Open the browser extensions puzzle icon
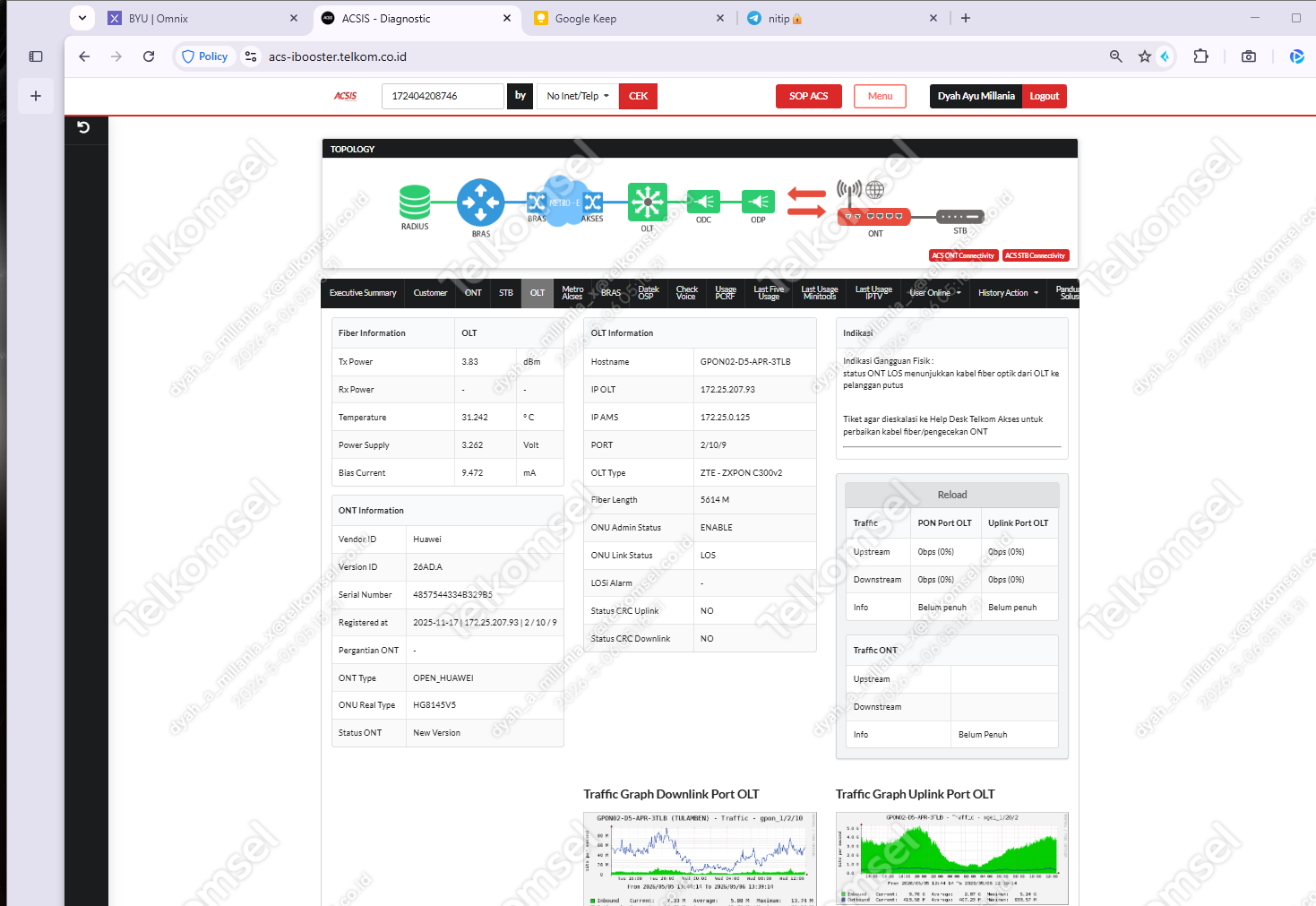1316x906 pixels. point(1201,56)
